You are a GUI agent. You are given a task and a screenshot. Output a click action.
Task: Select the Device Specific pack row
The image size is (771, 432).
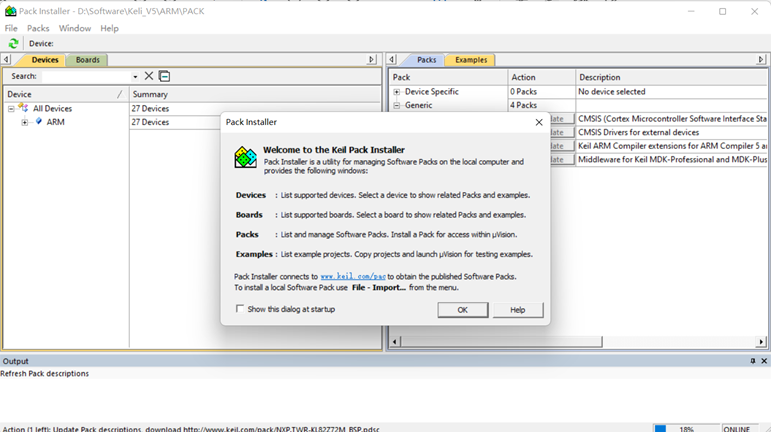tap(431, 92)
